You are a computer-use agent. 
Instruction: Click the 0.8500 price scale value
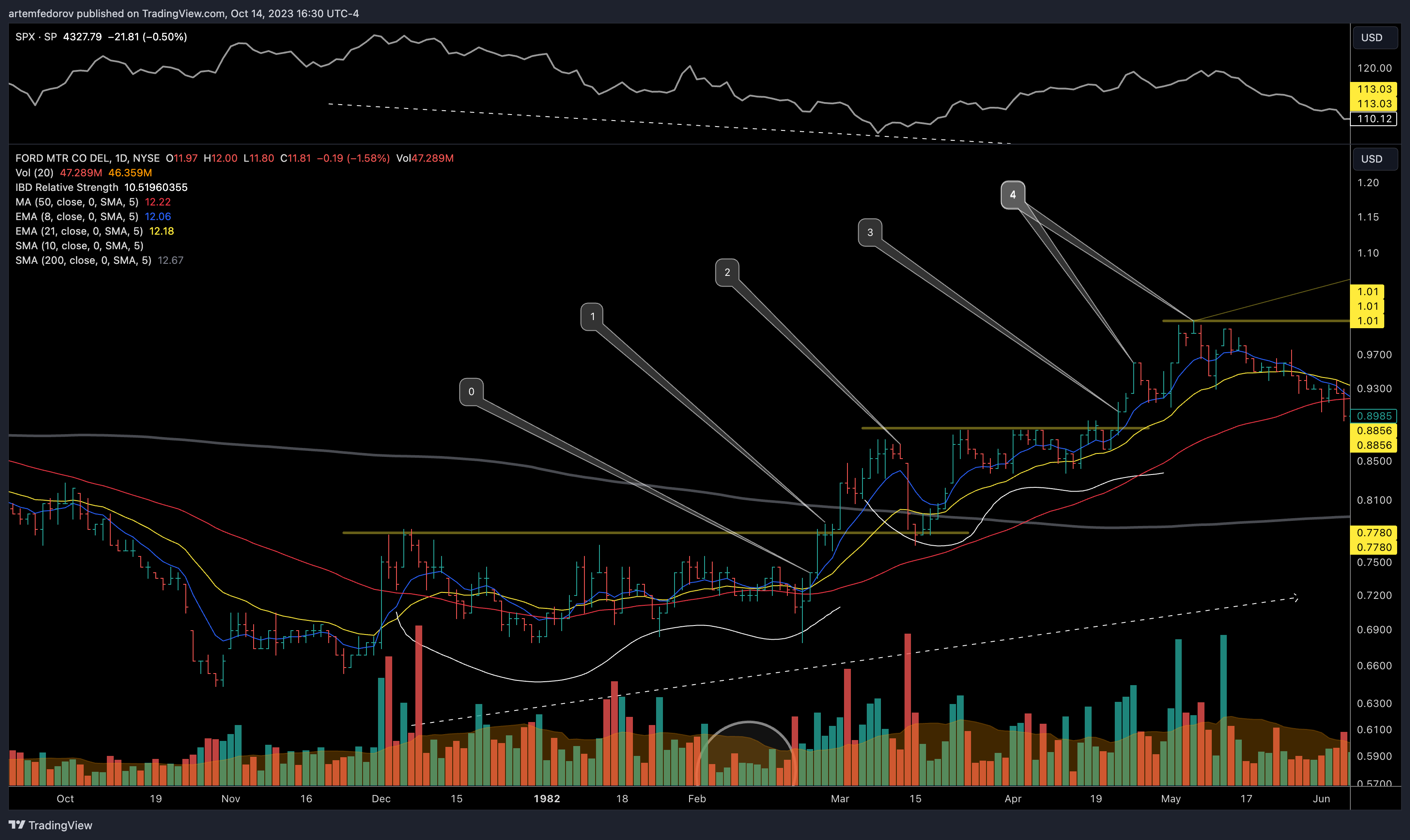[1374, 461]
